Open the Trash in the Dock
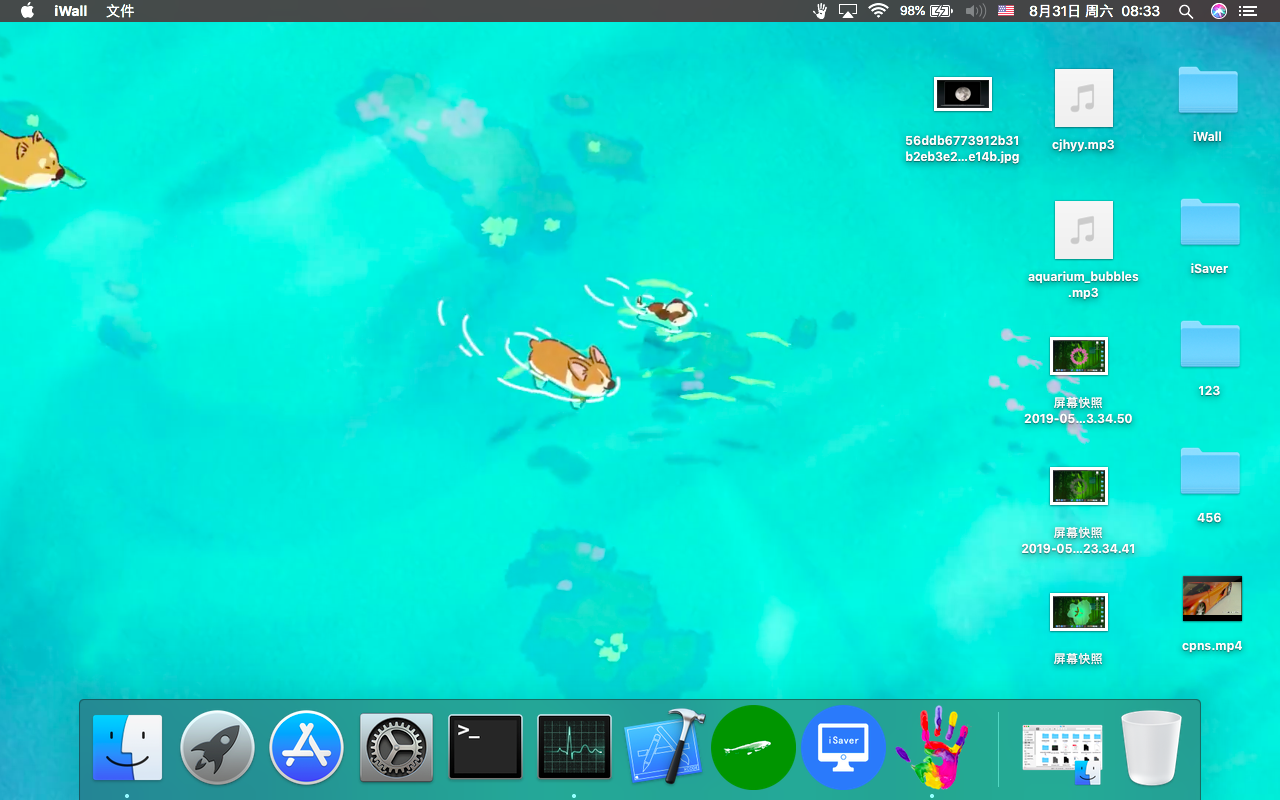This screenshot has height=800, width=1280. pyautogui.click(x=1152, y=747)
